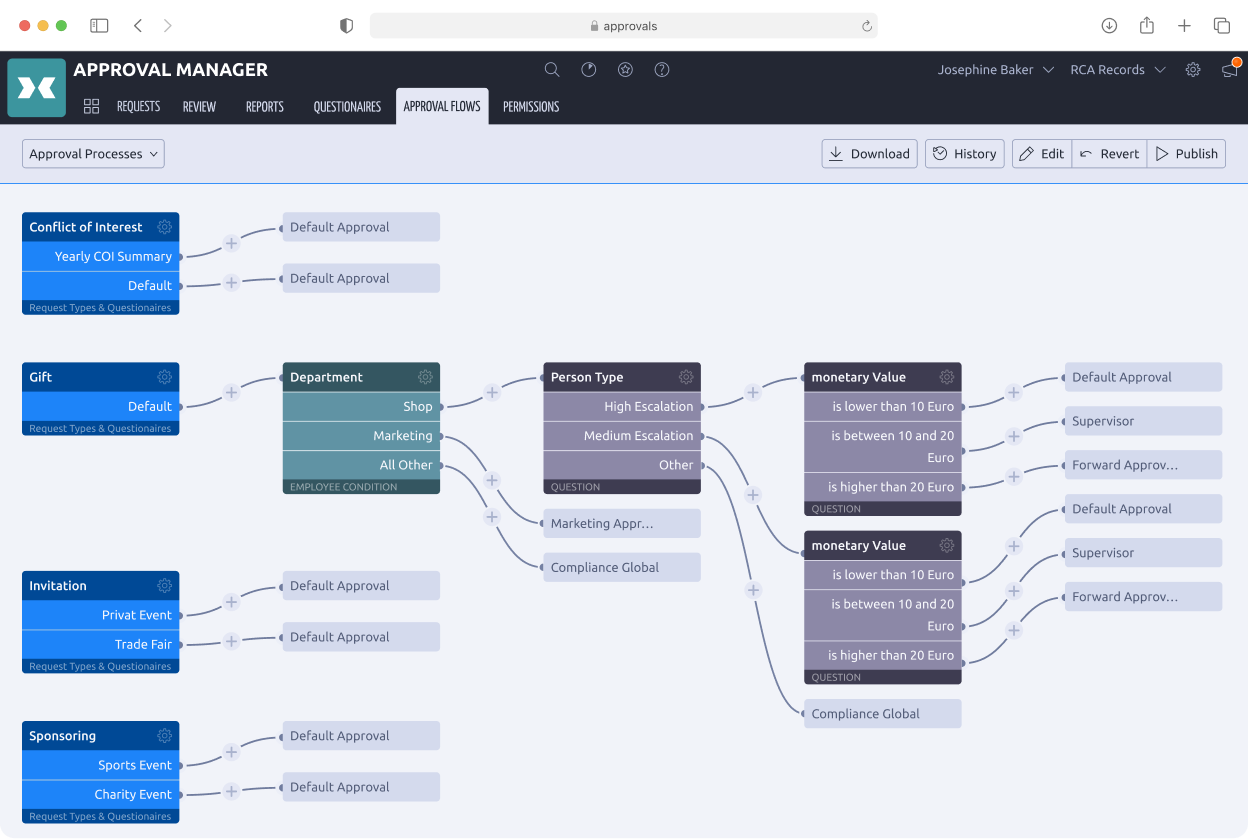This screenshot has height=839, width=1248.
Task: Open the question mark help icon
Action: pos(661,69)
